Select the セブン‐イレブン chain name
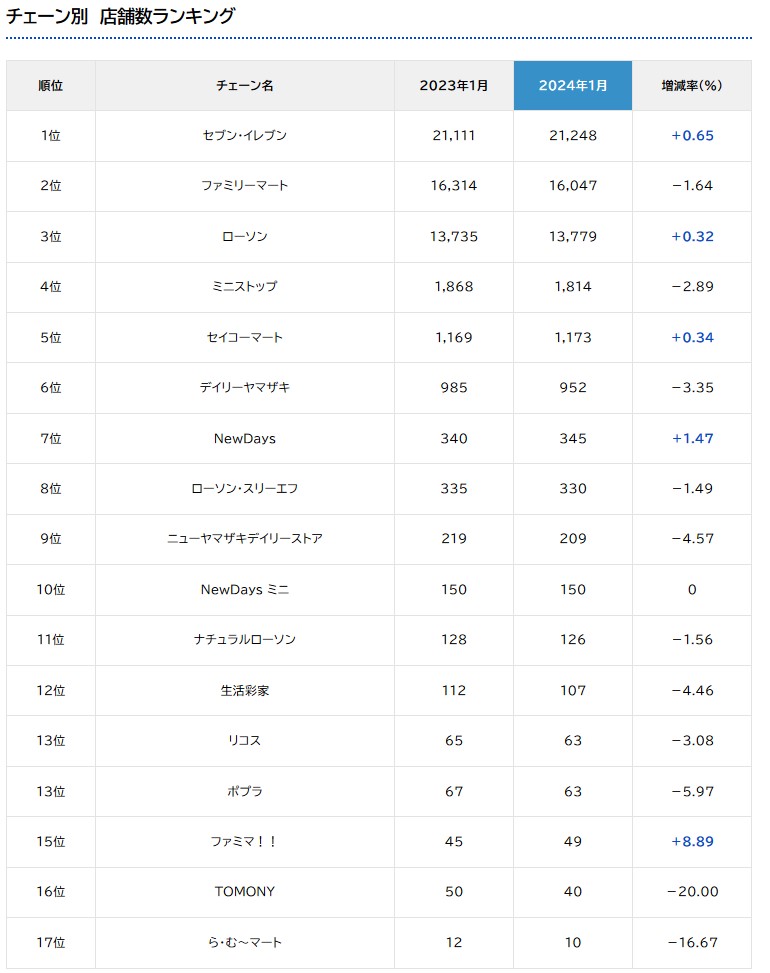This screenshot has width=770, height=973. coord(245,135)
